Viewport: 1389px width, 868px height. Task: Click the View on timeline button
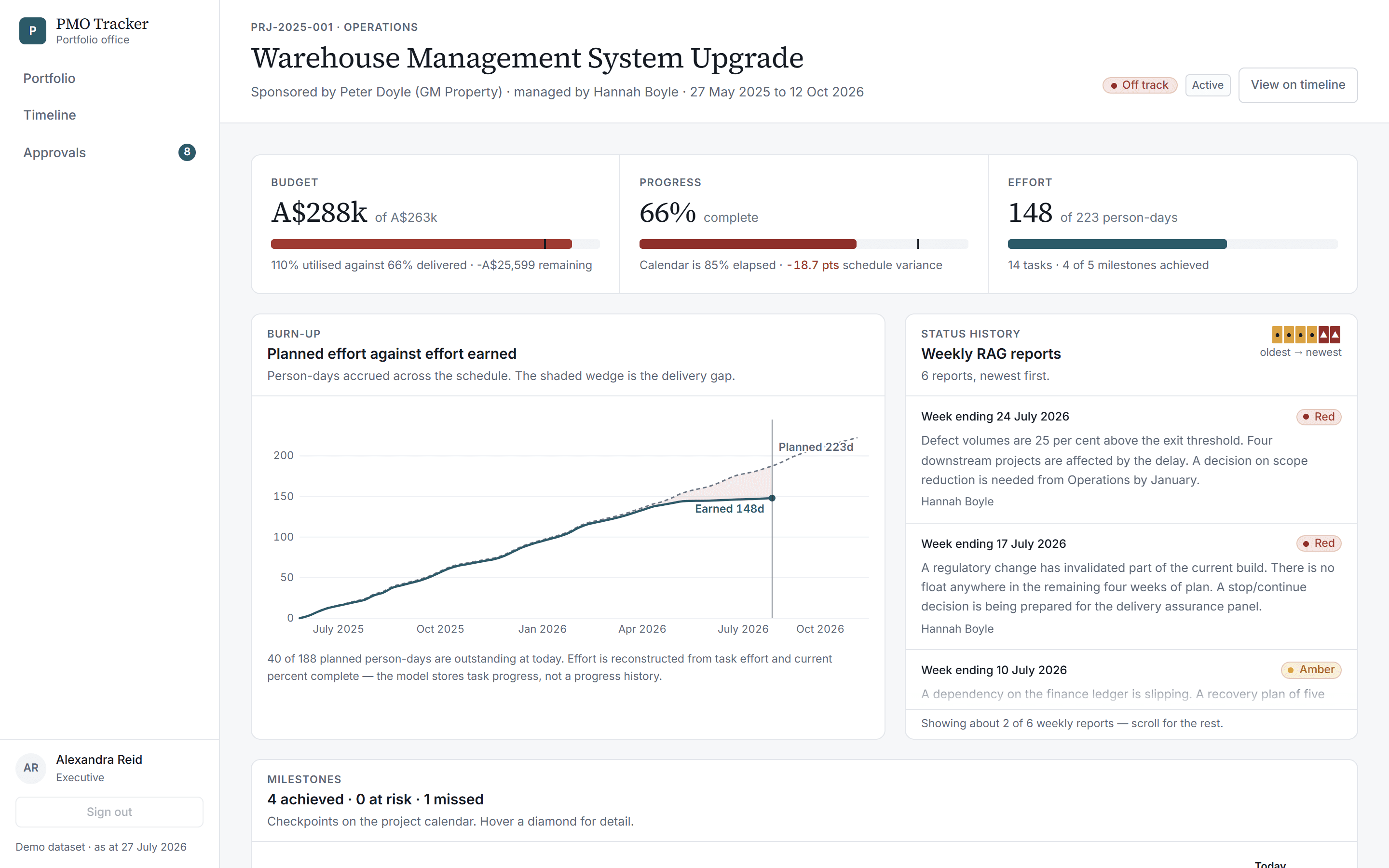[1298, 85]
